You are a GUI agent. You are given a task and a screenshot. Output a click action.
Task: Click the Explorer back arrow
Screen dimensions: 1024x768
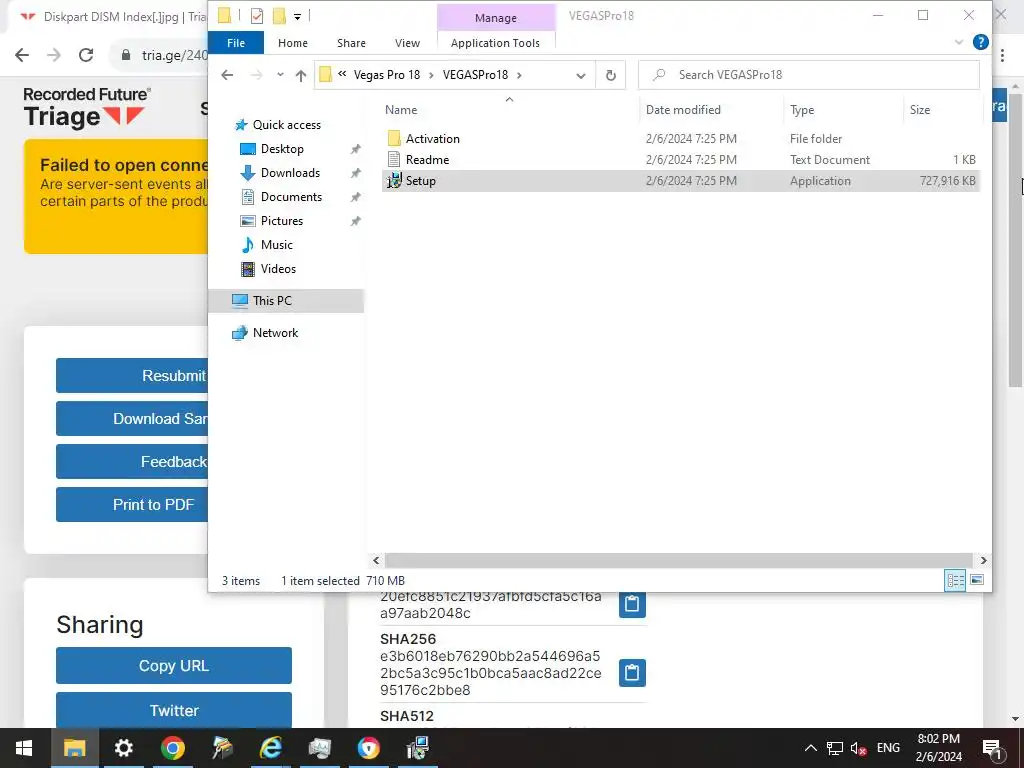click(x=227, y=75)
